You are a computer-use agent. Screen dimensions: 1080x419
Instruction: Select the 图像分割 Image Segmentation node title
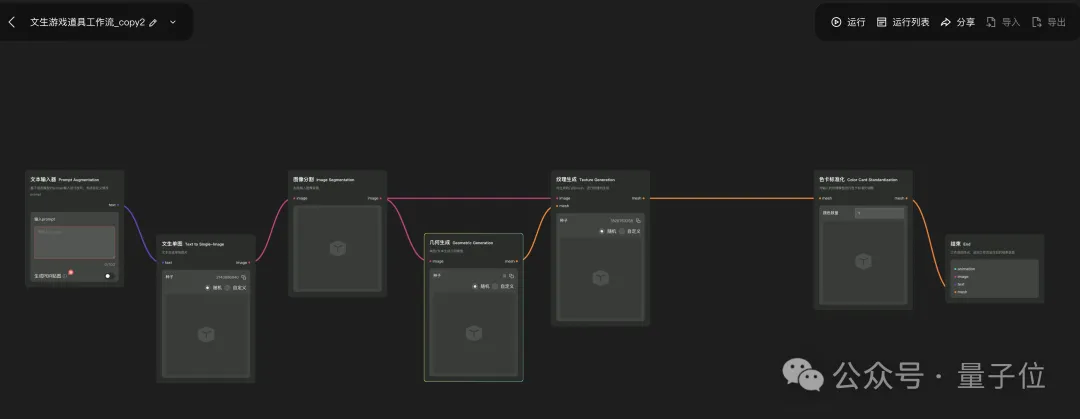[x=324, y=179]
